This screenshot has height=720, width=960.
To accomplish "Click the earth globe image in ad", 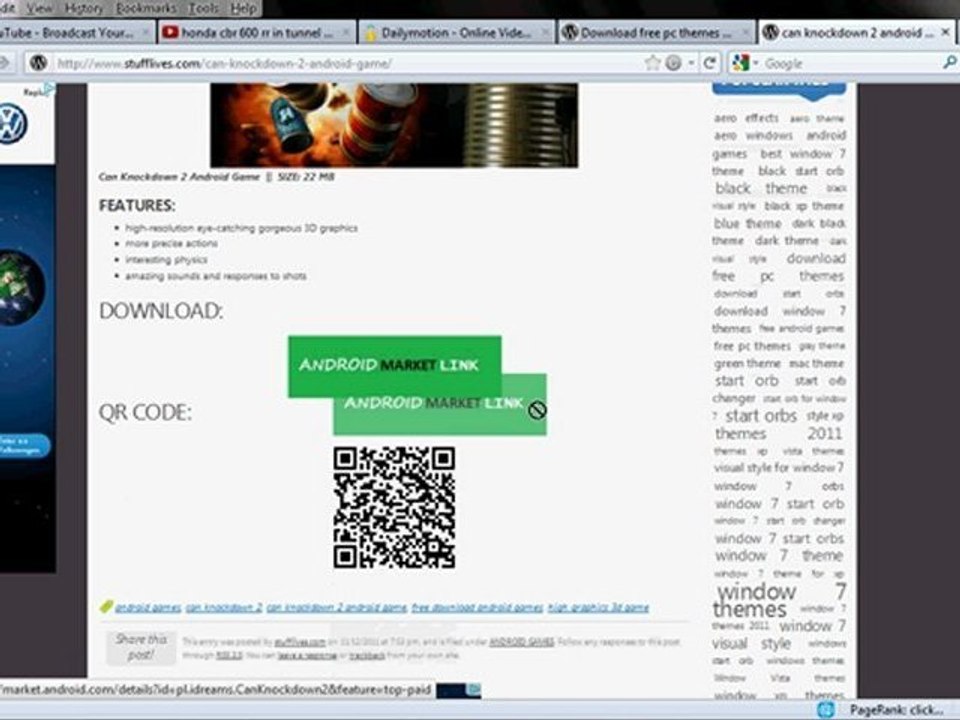I will click(21, 287).
